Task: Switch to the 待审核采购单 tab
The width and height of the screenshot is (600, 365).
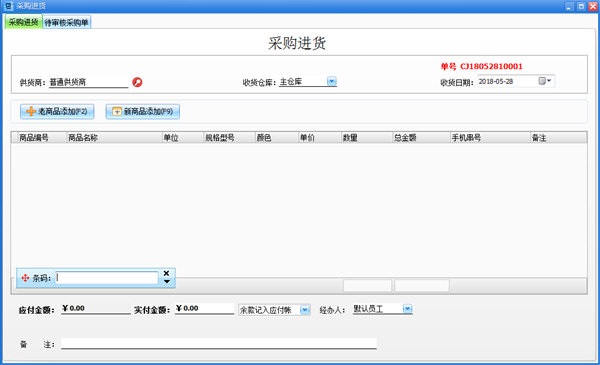Action: tap(66, 23)
